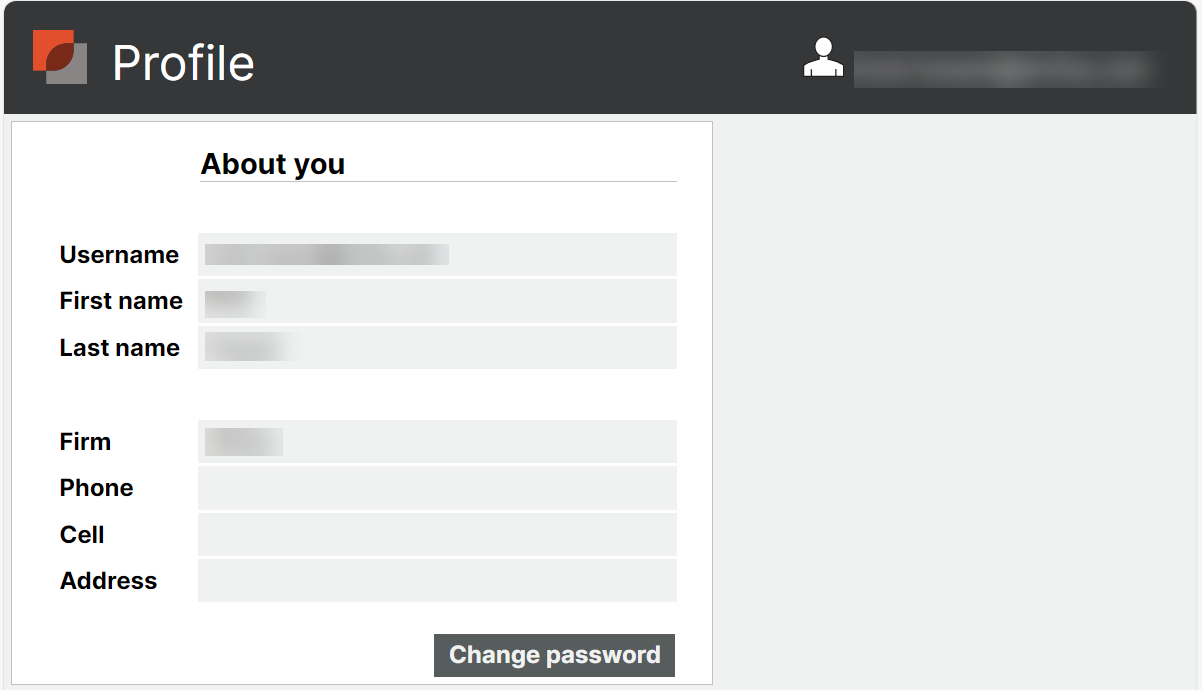Click the user avatar icon in header
This screenshot has width=1202, height=690.
(x=823, y=58)
